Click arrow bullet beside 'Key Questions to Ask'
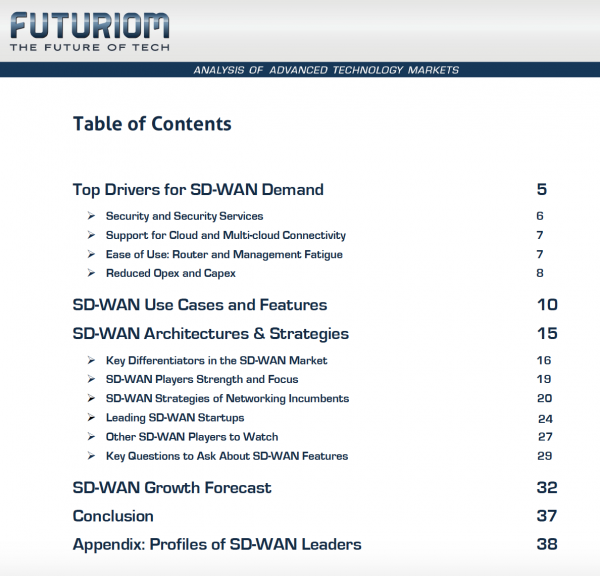This screenshot has height=576, width=600. tap(91, 455)
